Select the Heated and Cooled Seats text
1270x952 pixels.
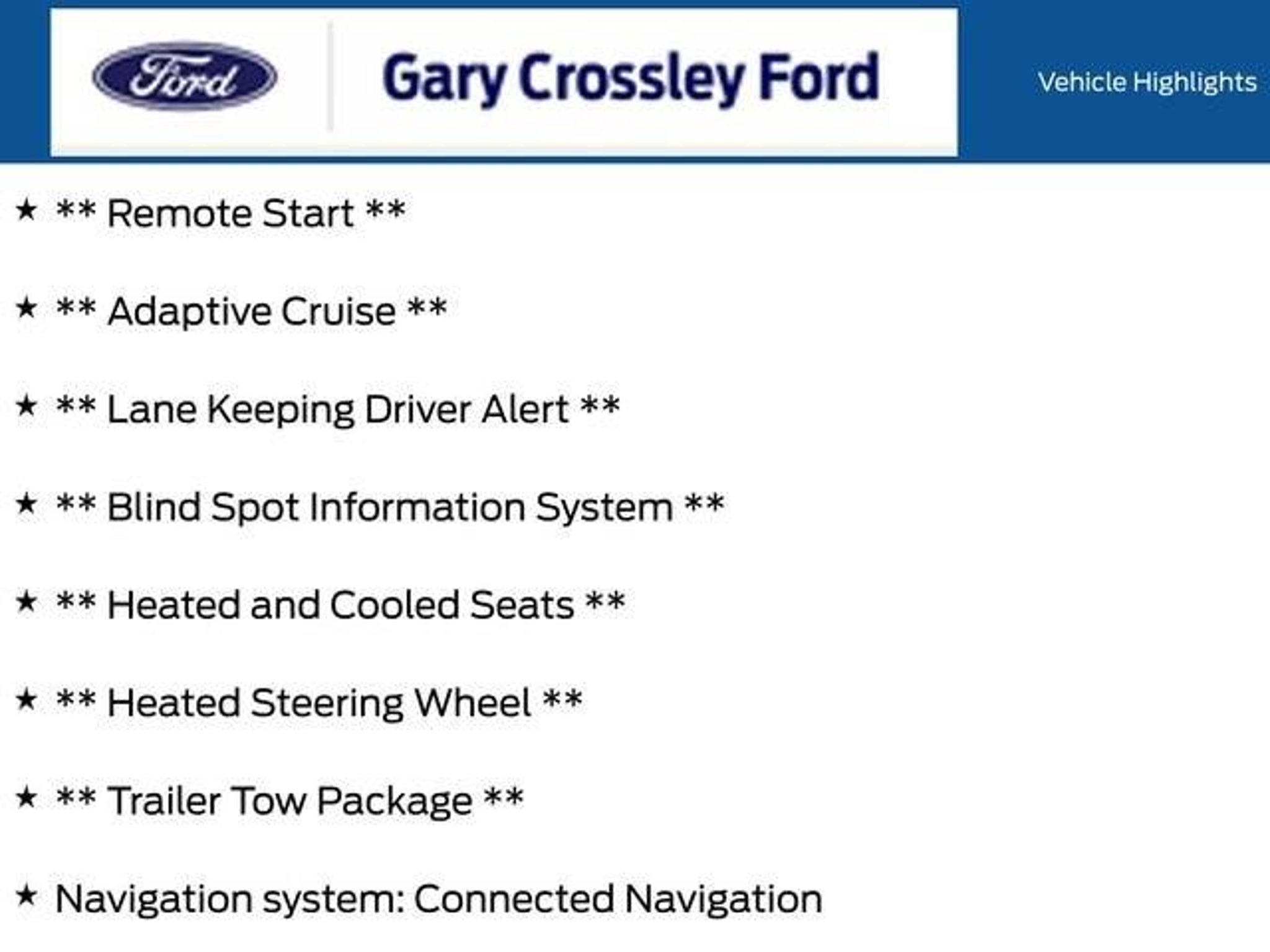[x=340, y=605]
